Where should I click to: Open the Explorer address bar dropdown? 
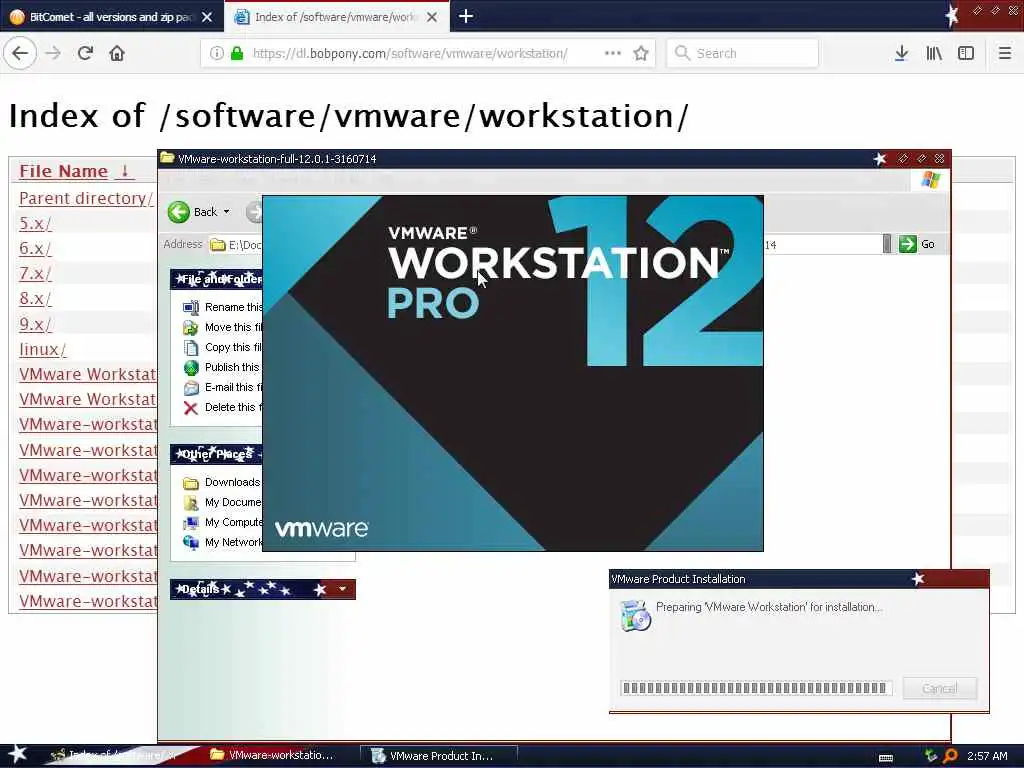point(887,244)
